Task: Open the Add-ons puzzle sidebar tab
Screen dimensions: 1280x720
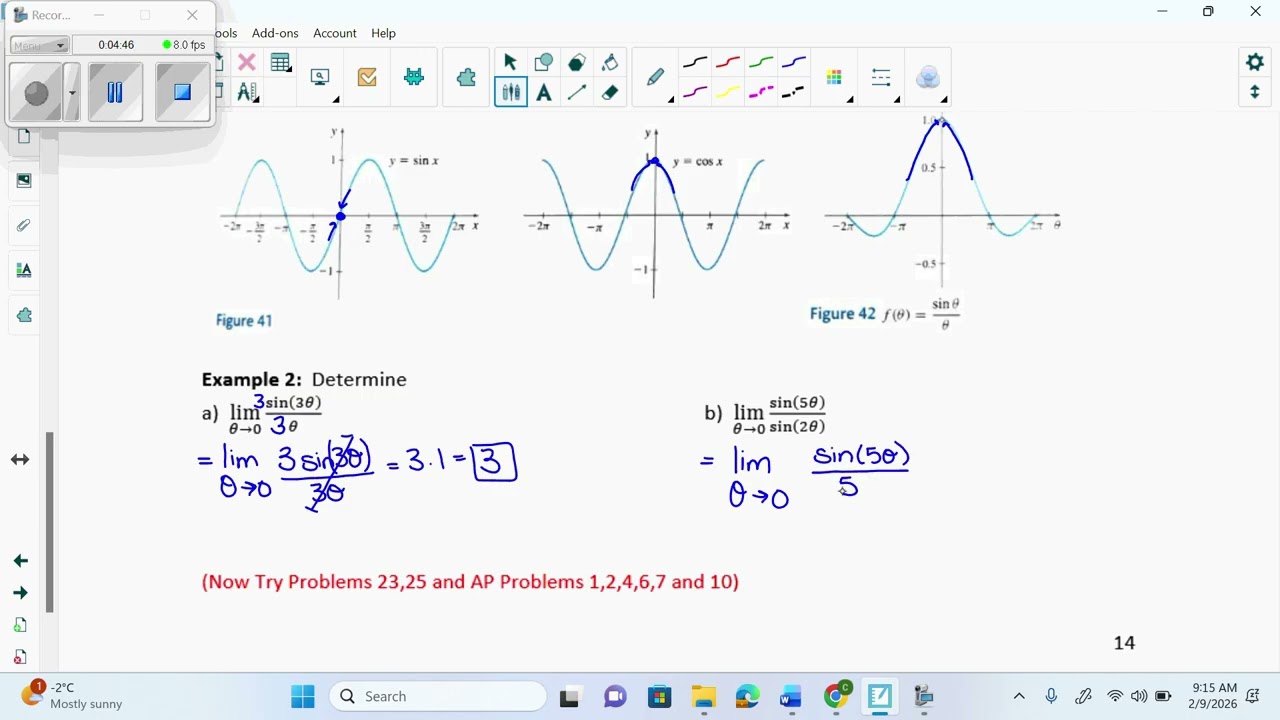Action: coord(24,315)
